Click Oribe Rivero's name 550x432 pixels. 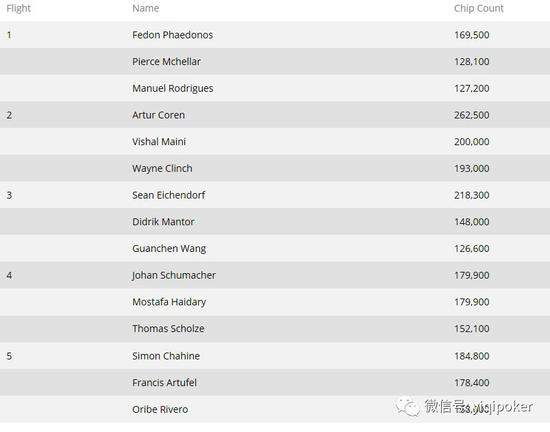160,409
